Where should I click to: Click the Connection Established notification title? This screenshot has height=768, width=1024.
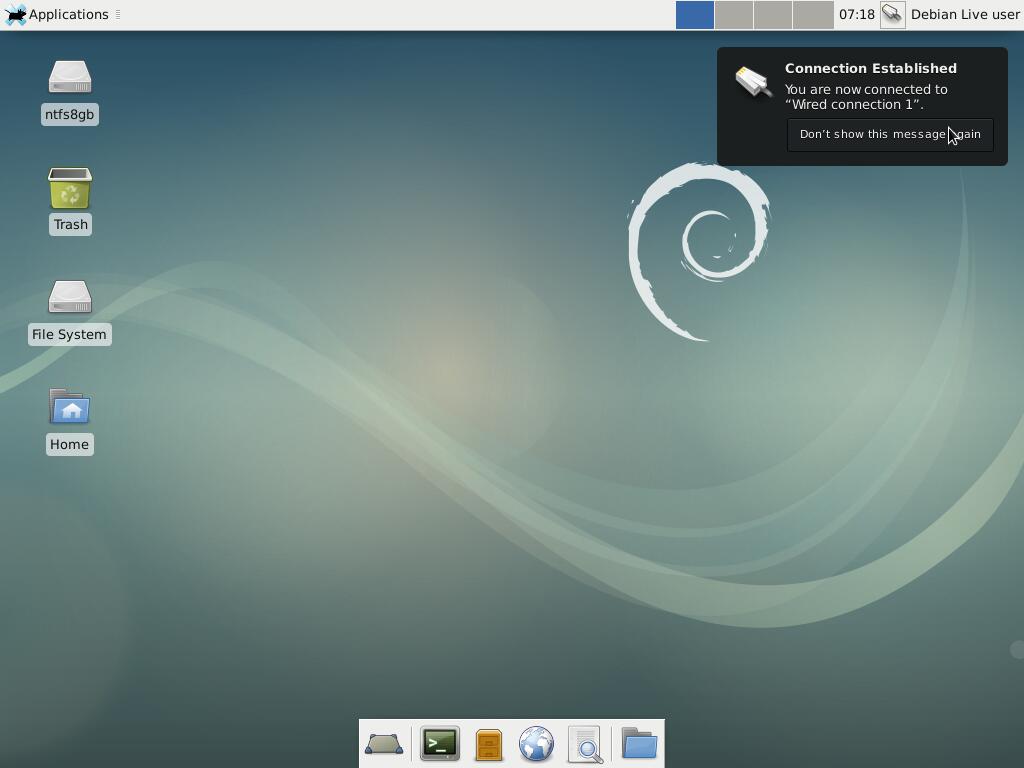[x=870, y=68]
